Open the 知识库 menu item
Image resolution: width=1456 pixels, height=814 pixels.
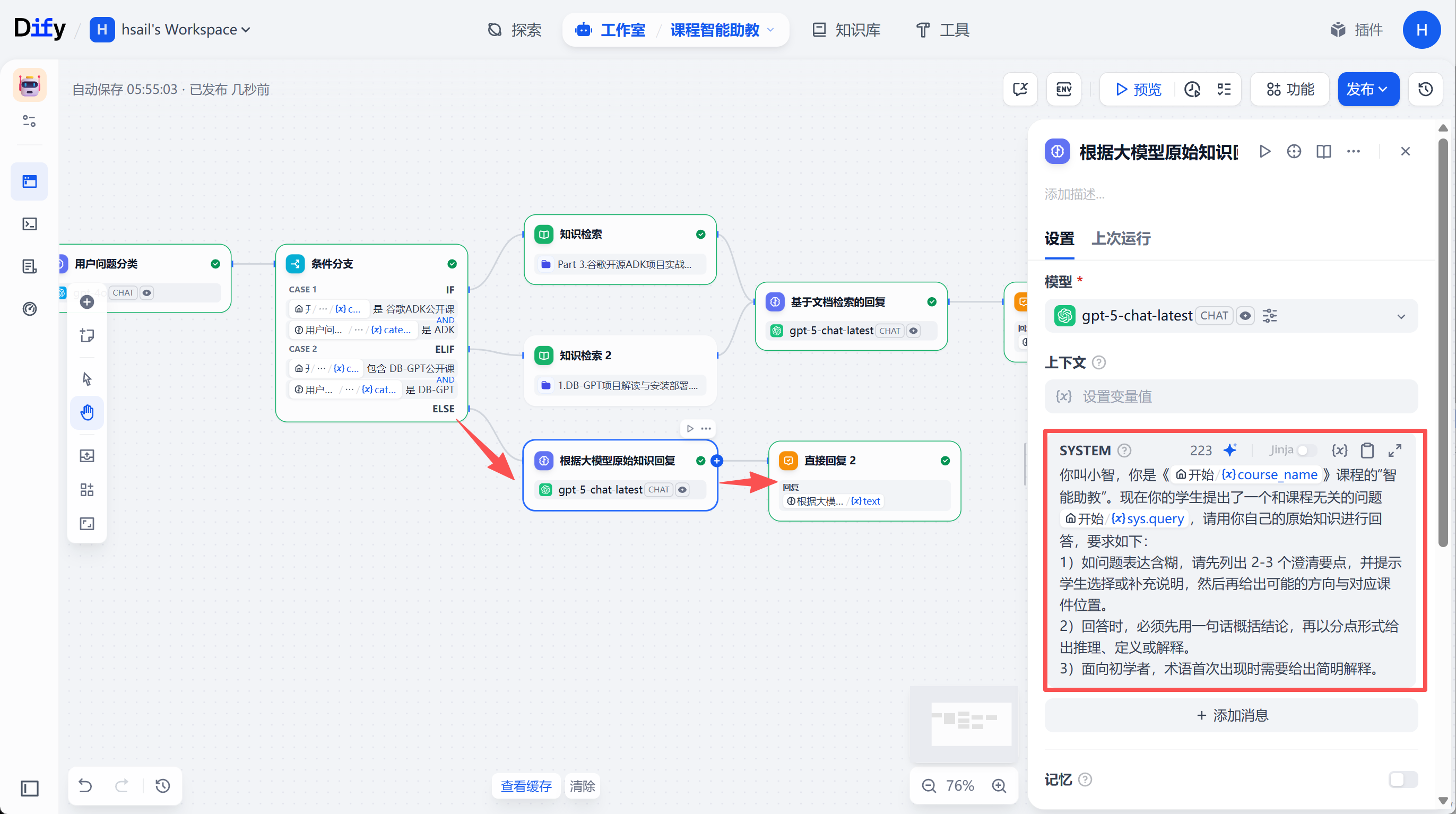coord(846,29)
